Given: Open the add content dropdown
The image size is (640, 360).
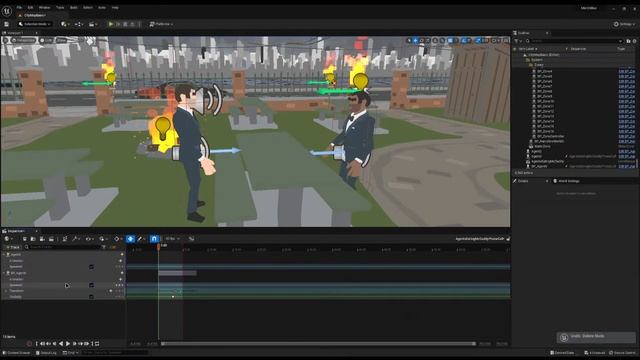Looking at the screenshot, I should click(64, 24).
